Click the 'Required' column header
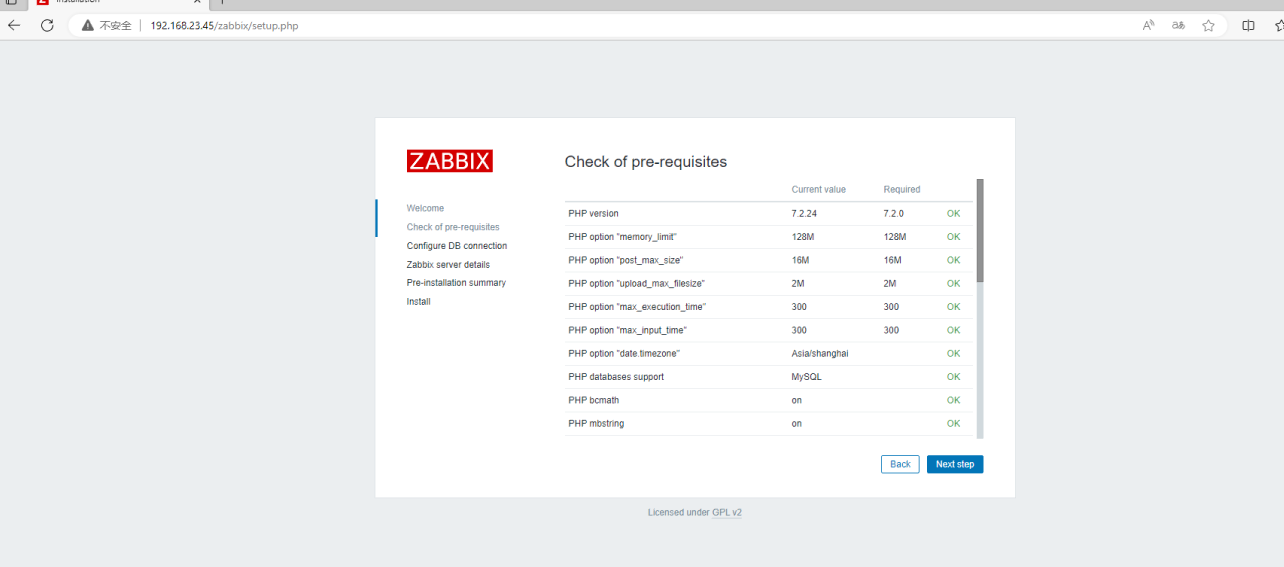The width and height of the screenshot is (1284, 567). pyautogui.click(x=902, y=189)
